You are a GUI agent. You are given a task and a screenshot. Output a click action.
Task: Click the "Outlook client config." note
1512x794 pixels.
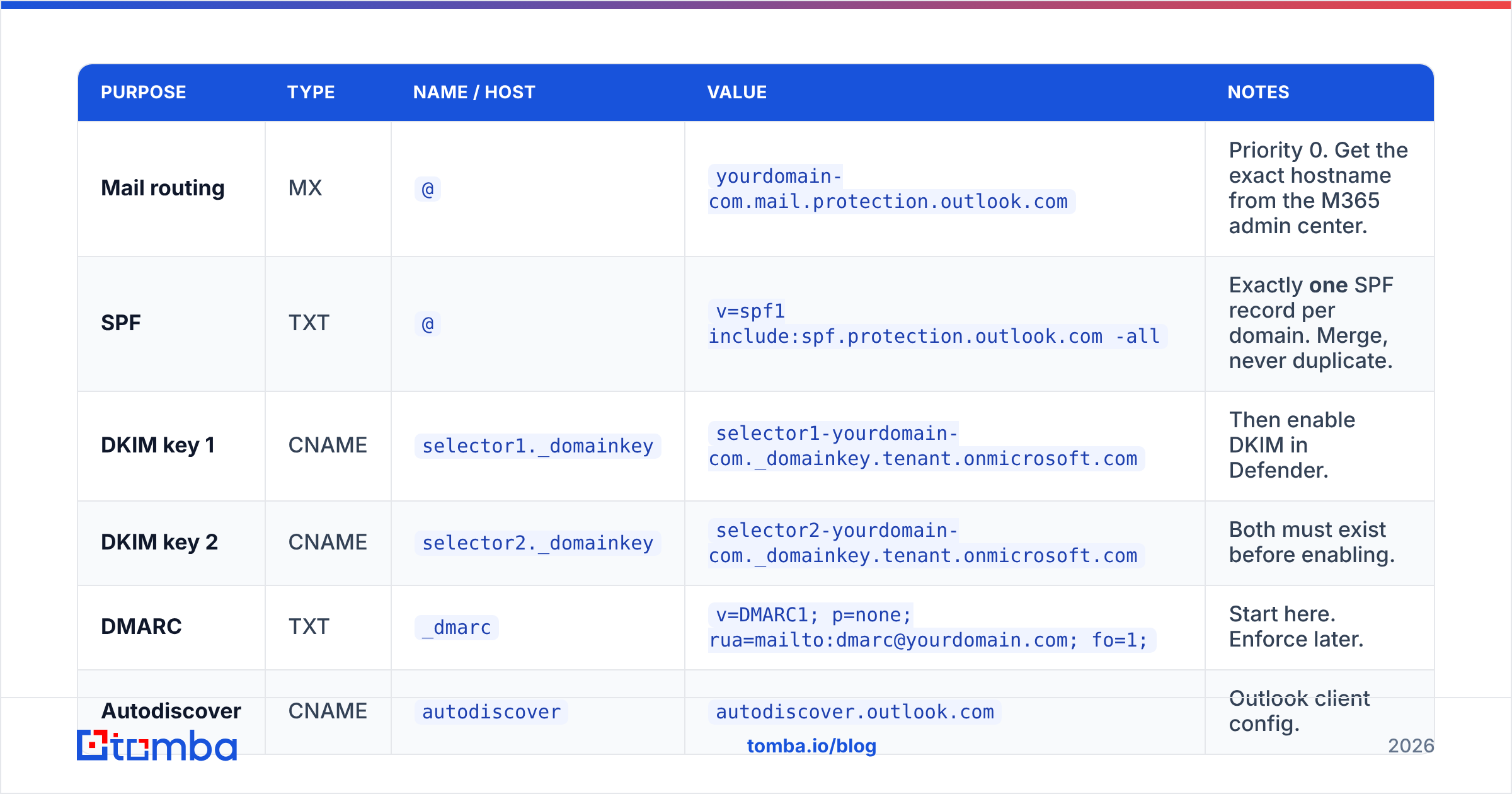(x=1300, y=711)
